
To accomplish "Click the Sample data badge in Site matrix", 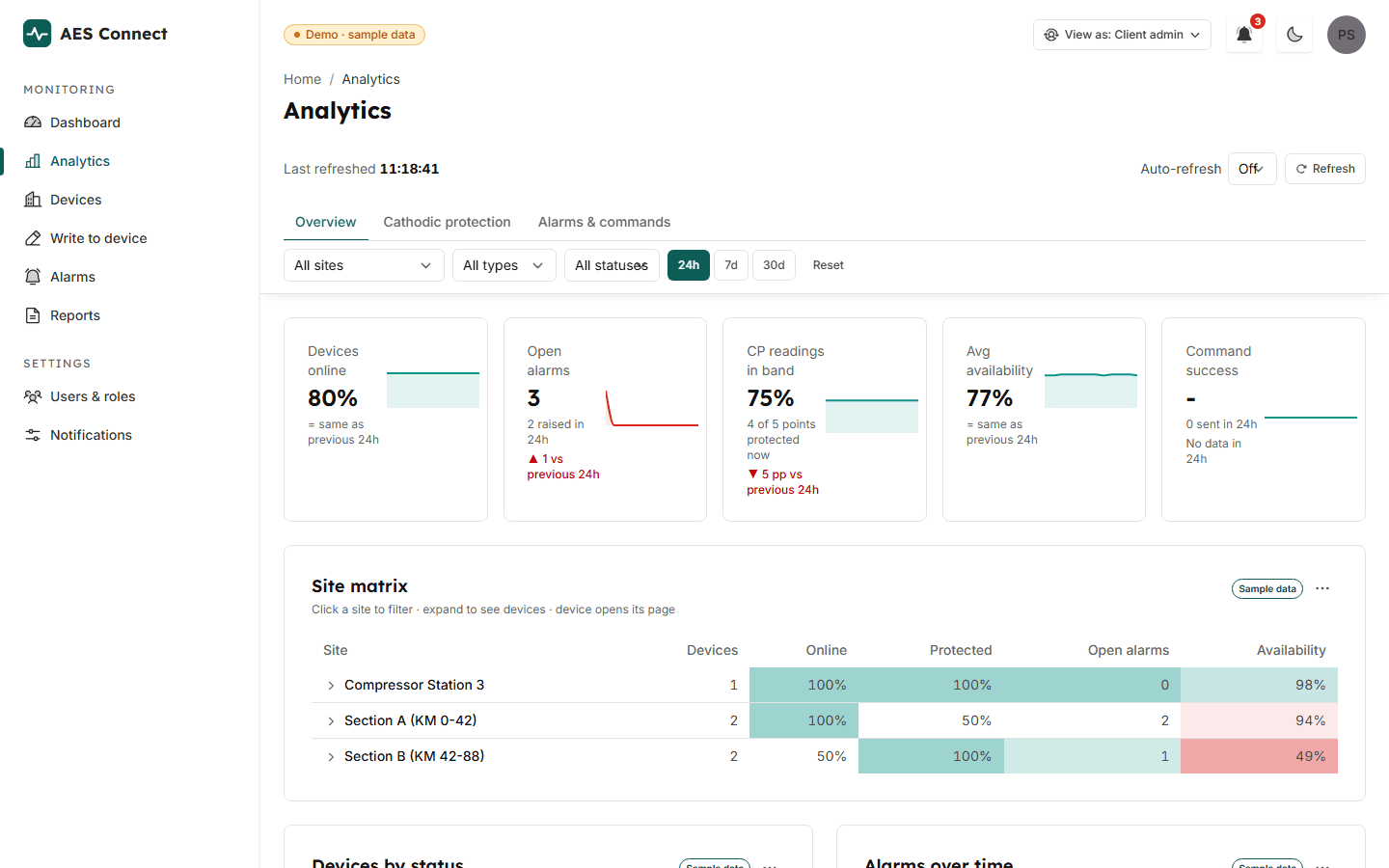I will [1267, 588].
